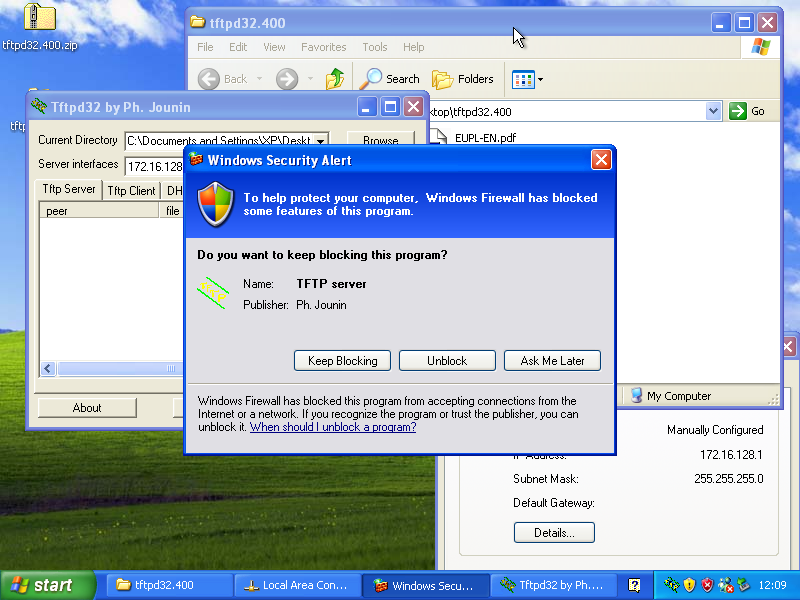Open the tftpd32.400.zip desktop icon
Image resolution: width=800 pixels, height=600 pixels.
(x=39, y=18)
